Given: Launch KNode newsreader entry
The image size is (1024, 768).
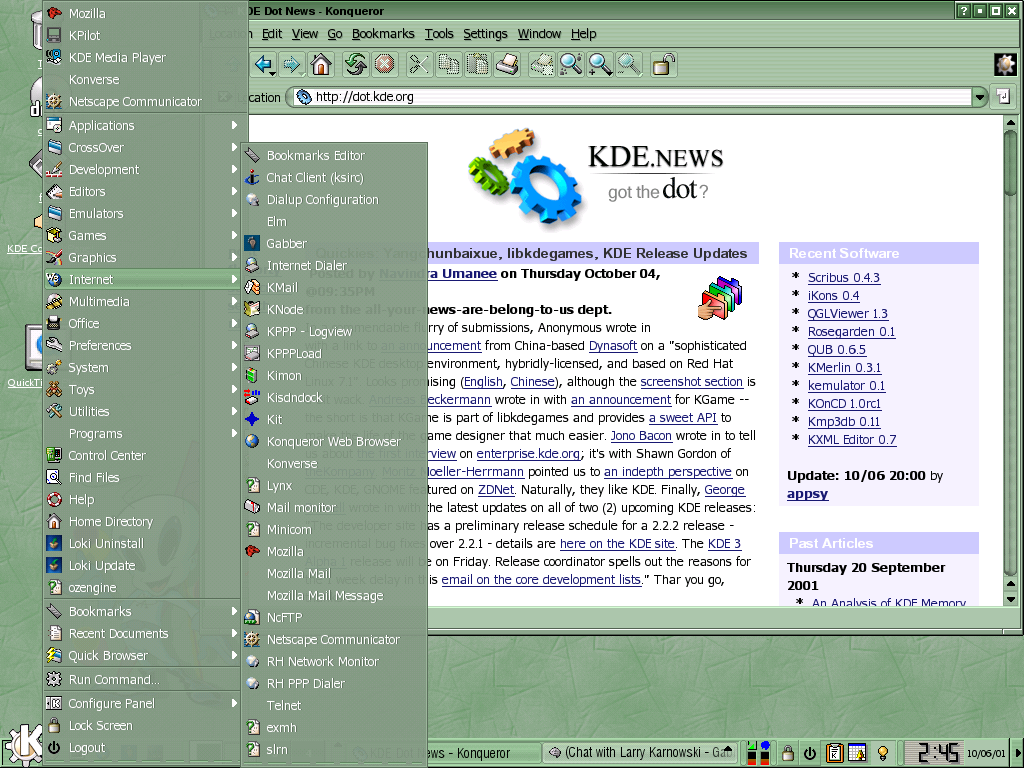Looking at the screenshot, I should pos(334,310).
